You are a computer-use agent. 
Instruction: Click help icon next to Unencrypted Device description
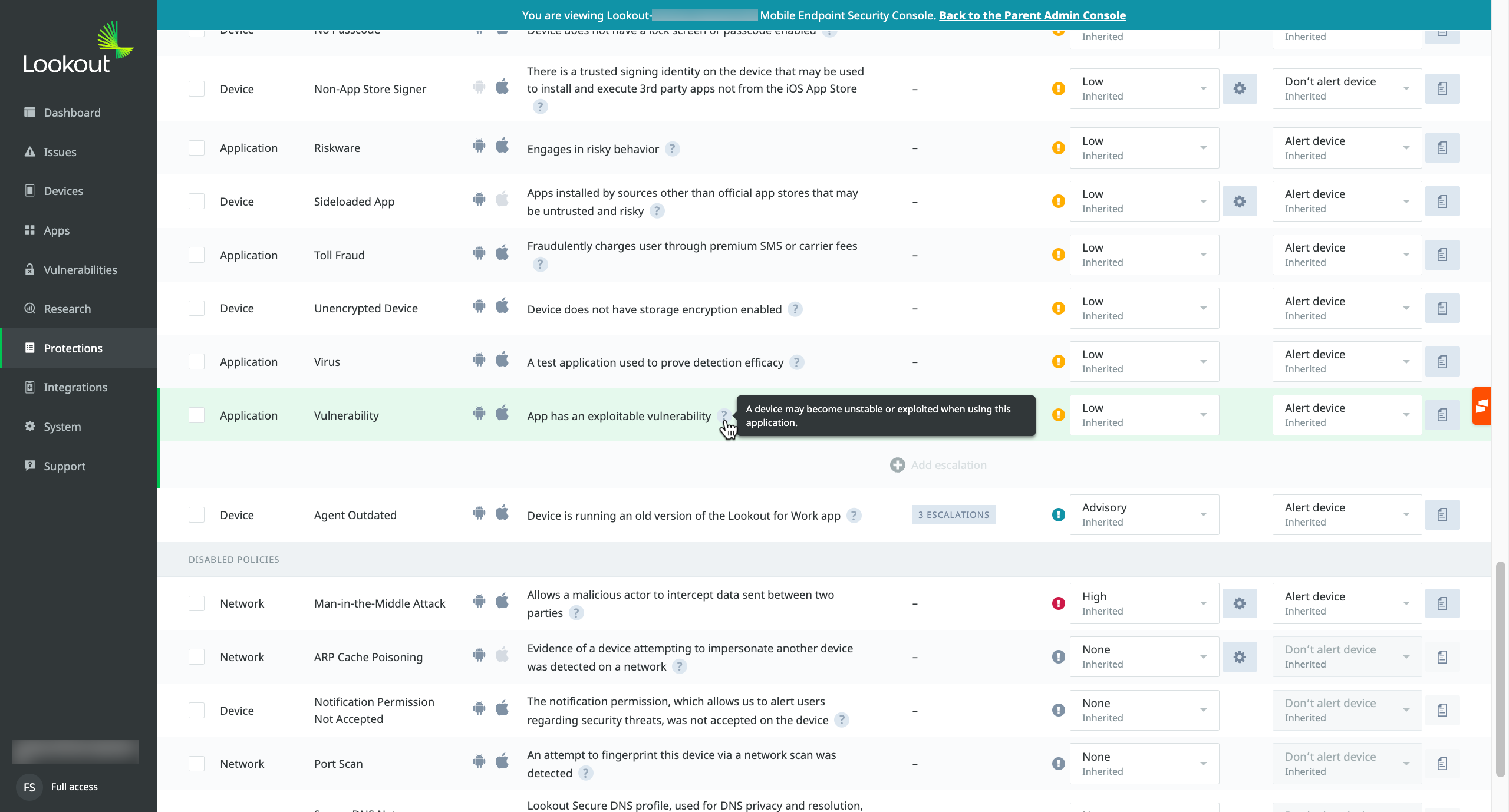point(795,309)
